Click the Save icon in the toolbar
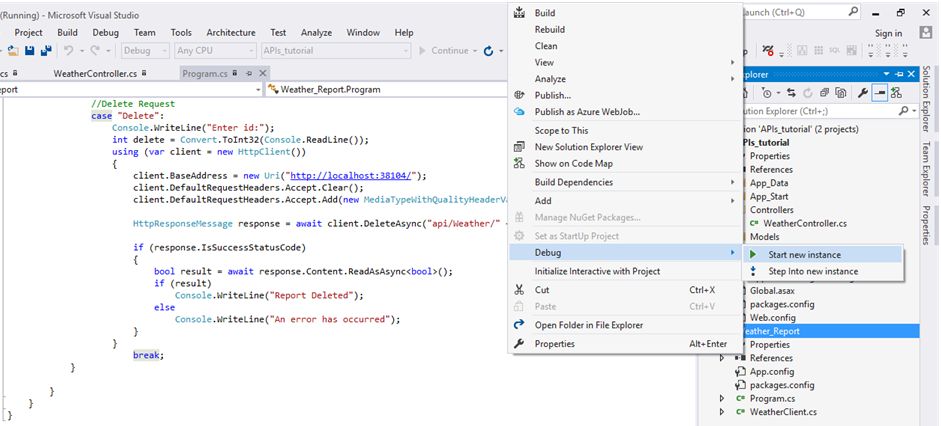Image resolution: width=941 pixels, height=426 pixels. click(x=29, y=52)
